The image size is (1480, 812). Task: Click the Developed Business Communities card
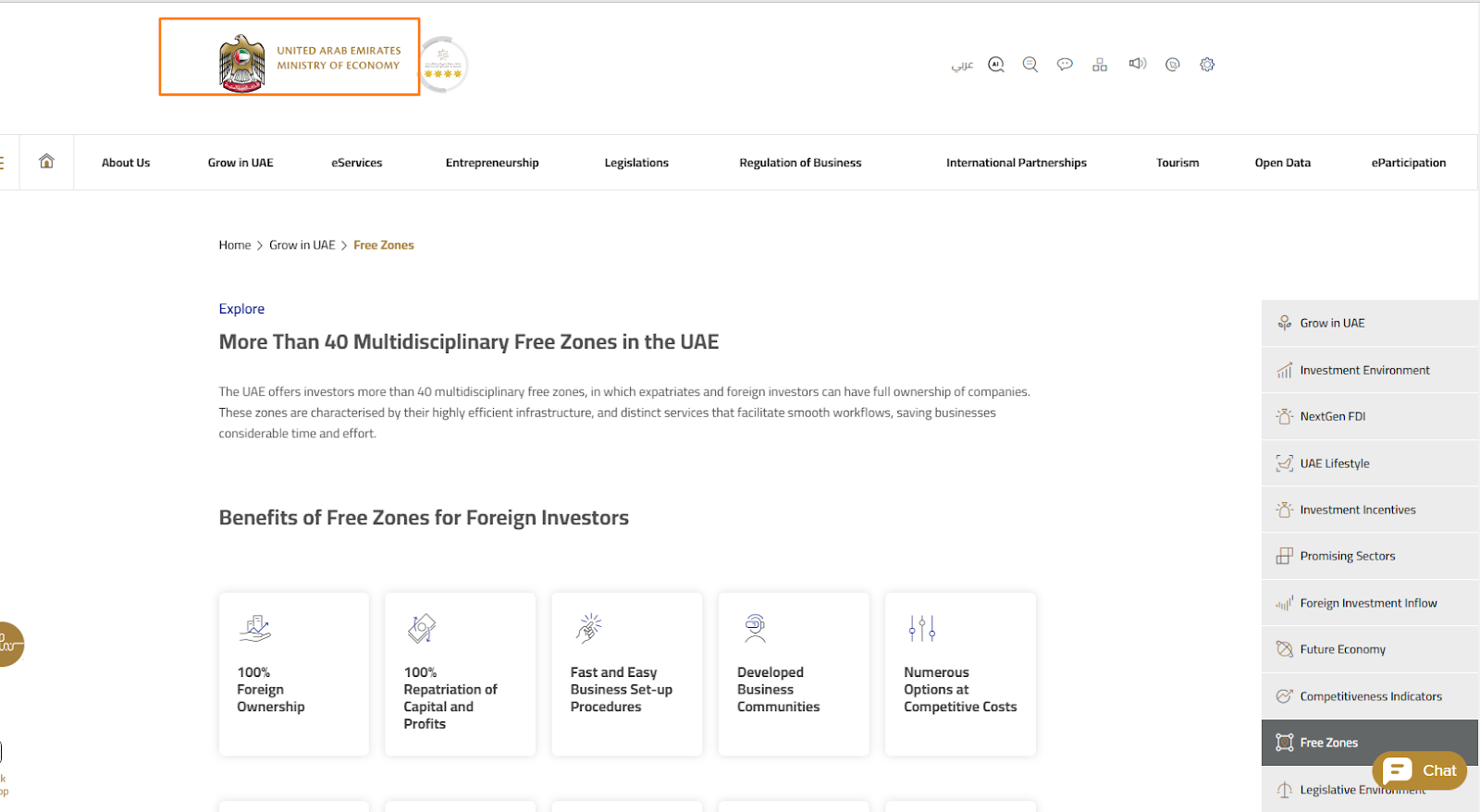[794, 674]
